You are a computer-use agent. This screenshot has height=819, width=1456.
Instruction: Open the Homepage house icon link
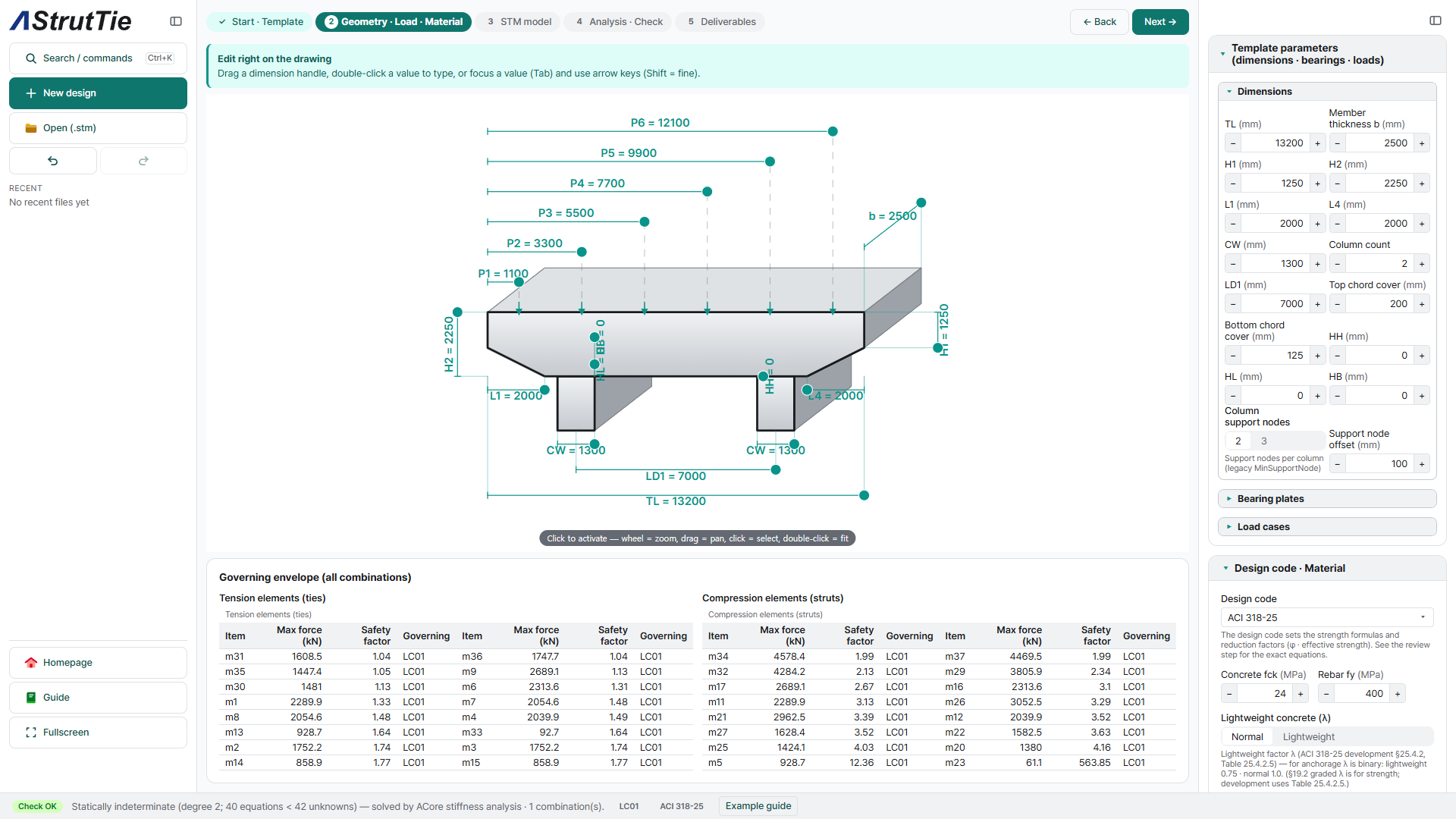click(x=31, y=663)
